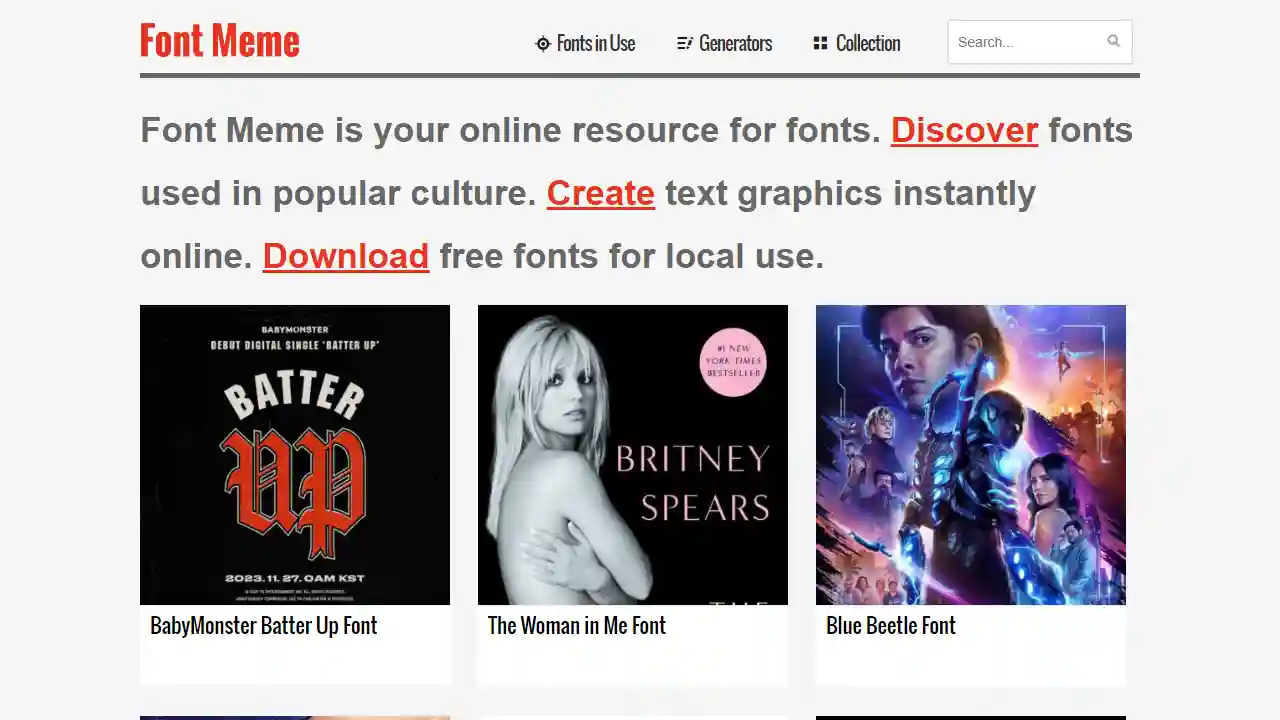
Task: Click the list icon beside Generators
Action: (x=686, y=43)
